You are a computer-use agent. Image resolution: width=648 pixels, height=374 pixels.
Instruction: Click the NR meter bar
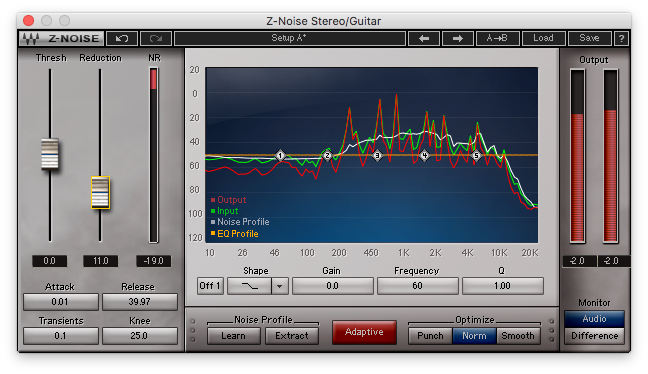(x=153, y=155)
